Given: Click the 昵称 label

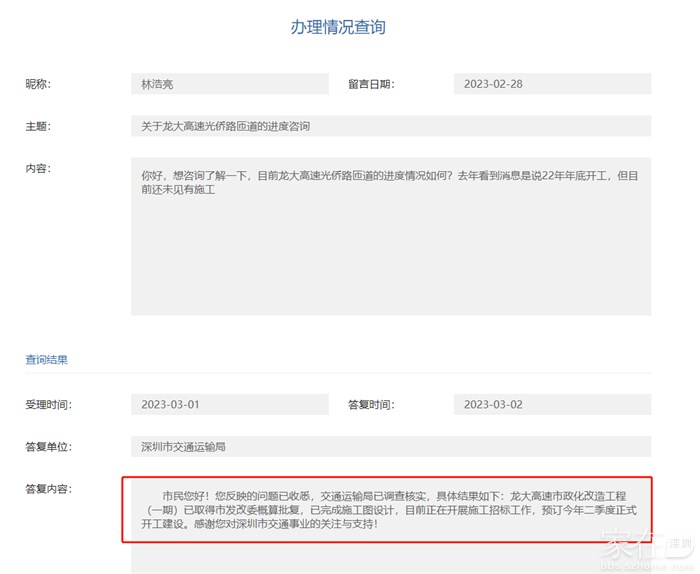Looking at the screenshot, I should click(x=38, y=84).
